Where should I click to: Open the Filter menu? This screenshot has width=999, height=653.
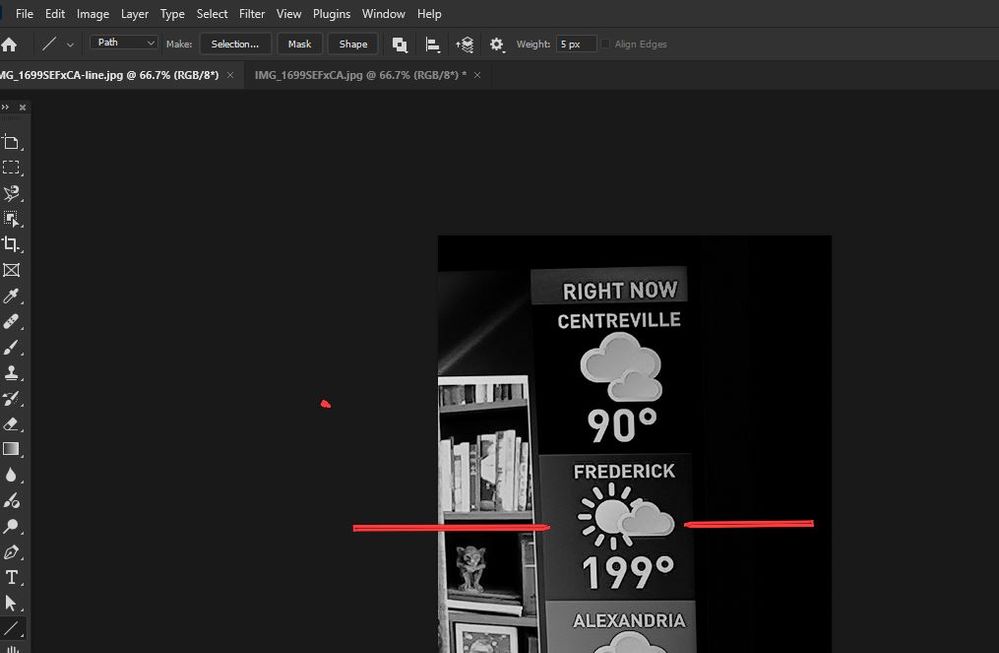pyautogui.click(x=251, y=13)
